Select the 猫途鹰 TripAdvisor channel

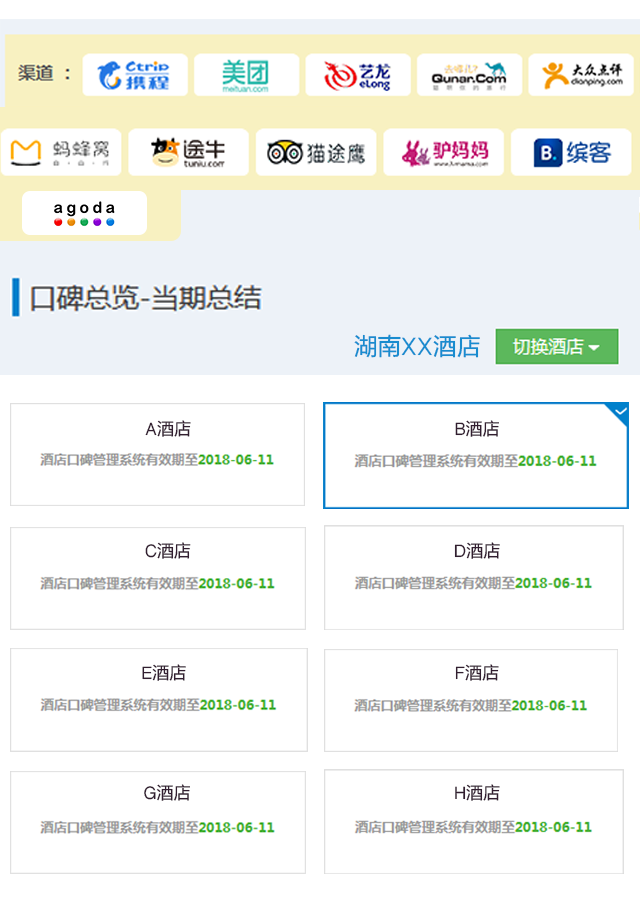coord(316,152)
